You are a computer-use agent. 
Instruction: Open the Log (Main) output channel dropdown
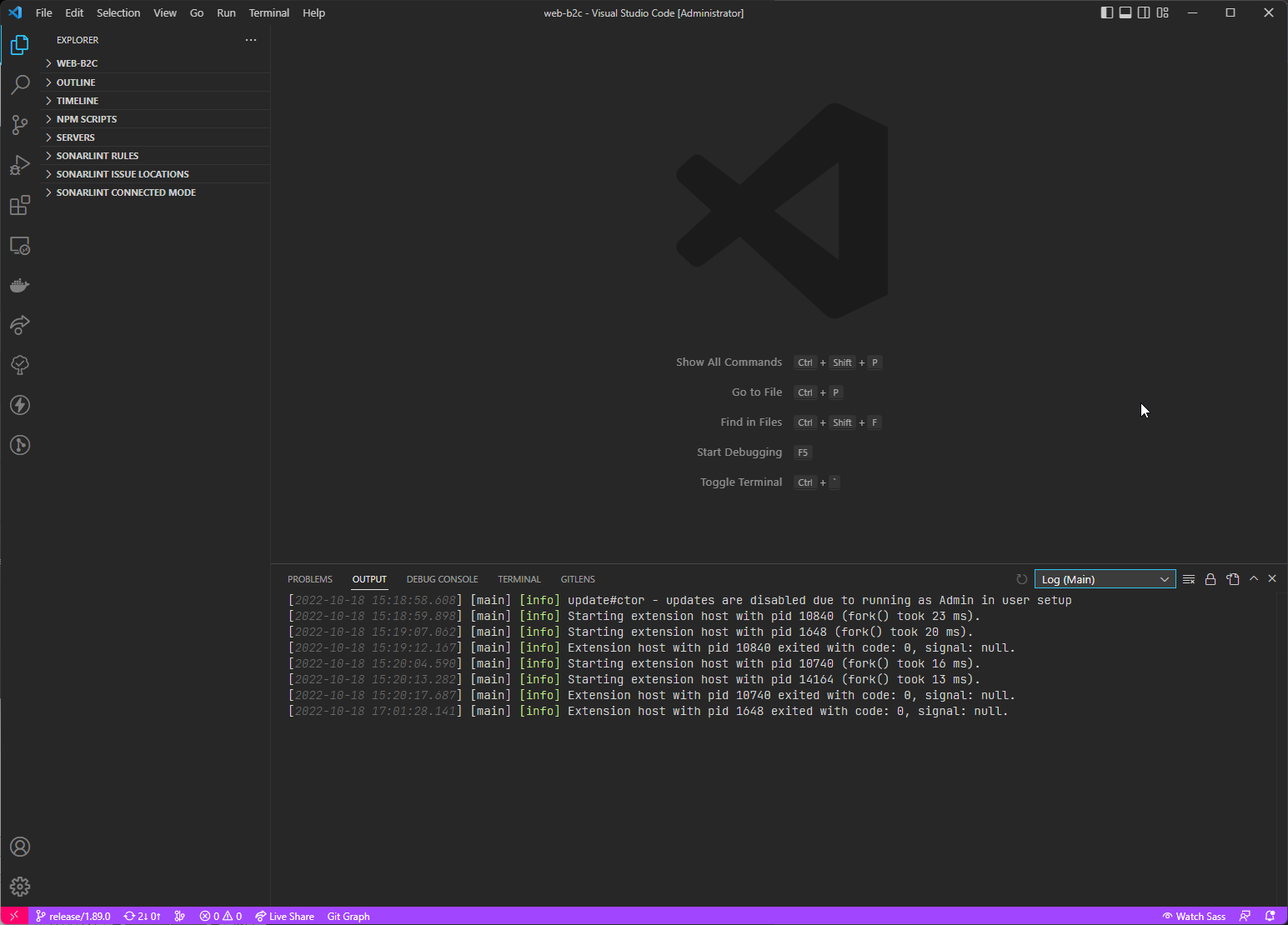(x=1105, y=578)
